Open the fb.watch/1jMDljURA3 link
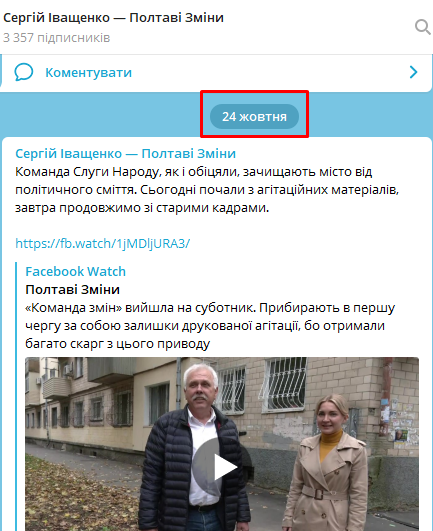The image size is (433, 531). pos(103,243)
